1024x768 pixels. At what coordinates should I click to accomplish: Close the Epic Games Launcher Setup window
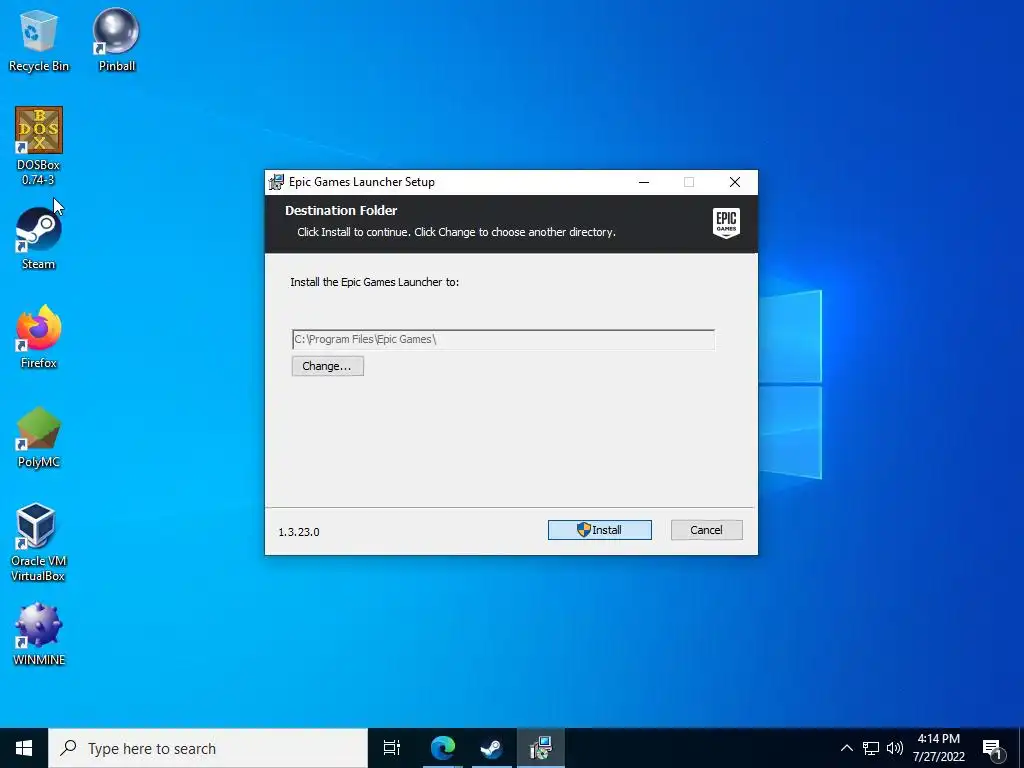(x=735, y=182)
